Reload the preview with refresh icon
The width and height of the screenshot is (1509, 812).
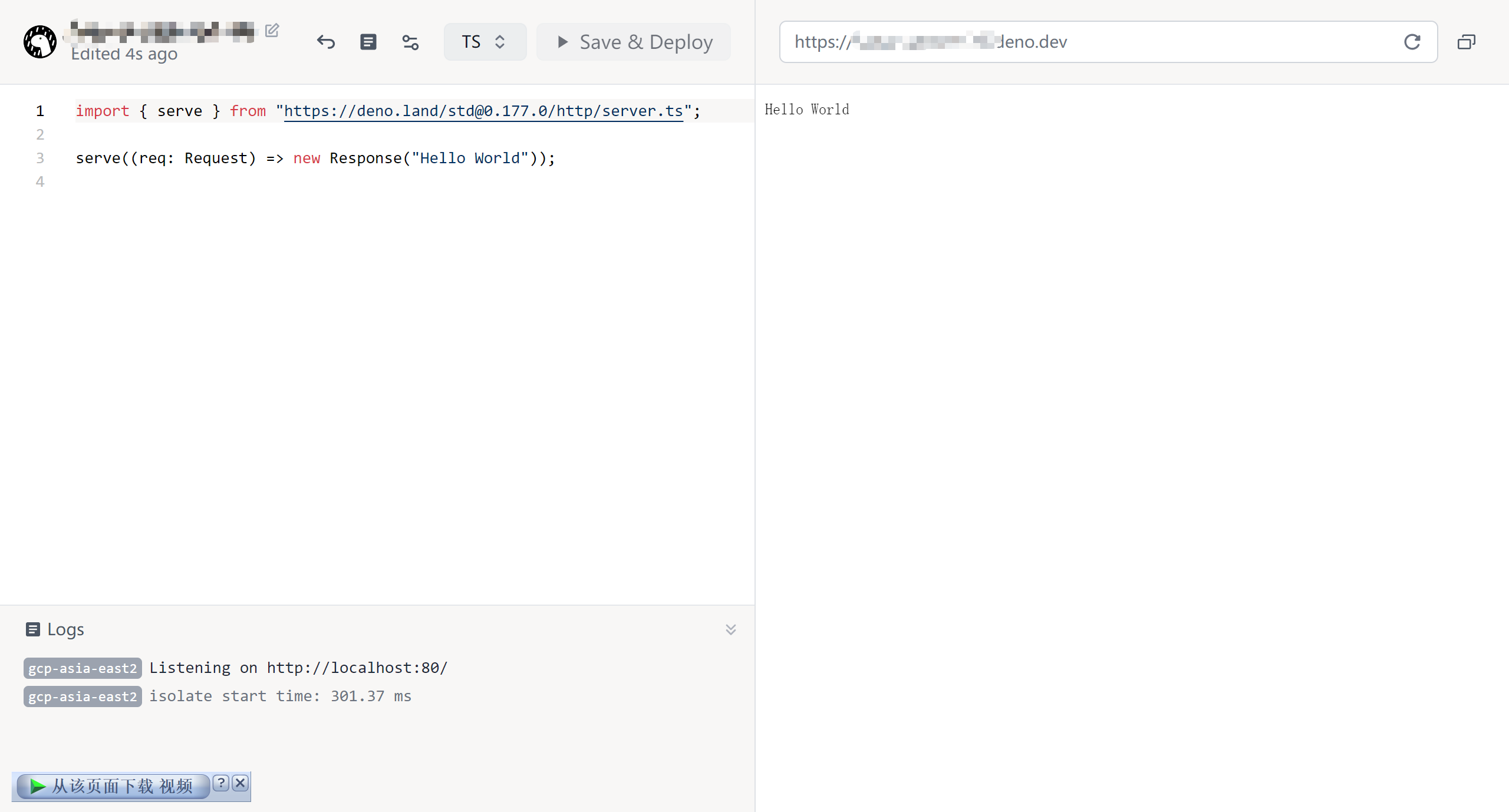1412,42
